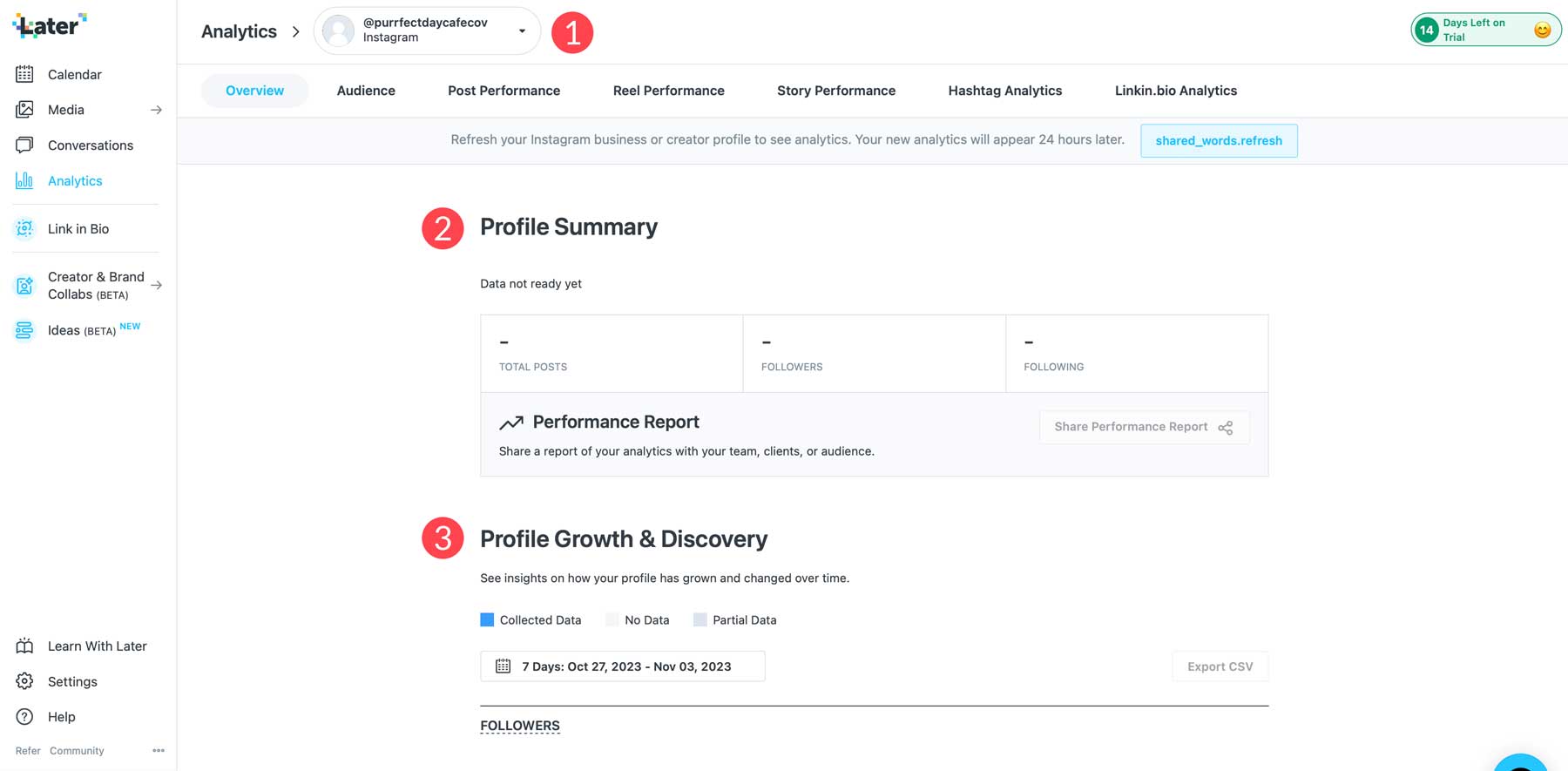Viewport: 1568px width, 771px height.
Task: Open the Ideas (BETA) icon
Action: tap(24, 330)
